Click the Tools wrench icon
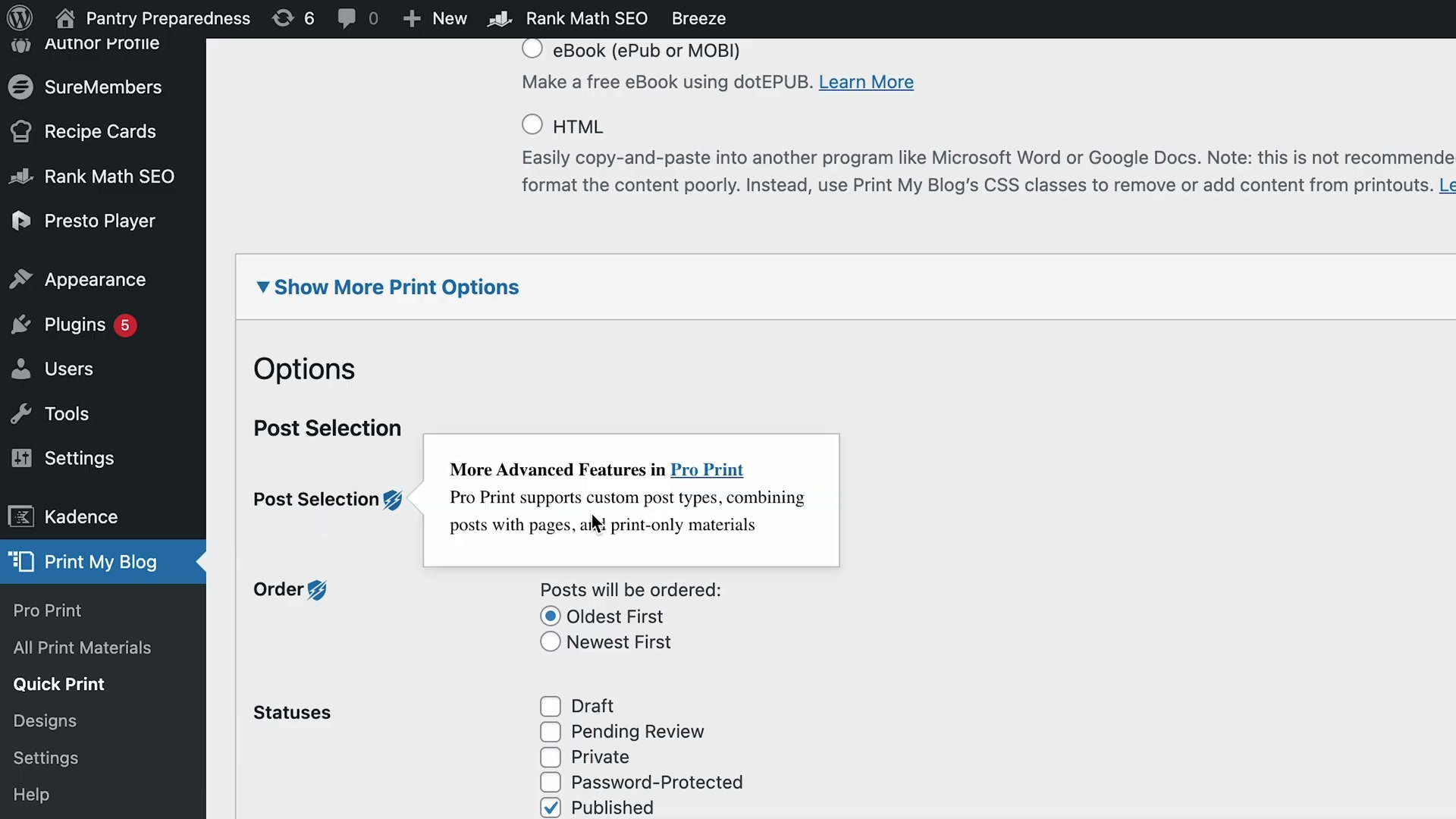 pos(21,413)
